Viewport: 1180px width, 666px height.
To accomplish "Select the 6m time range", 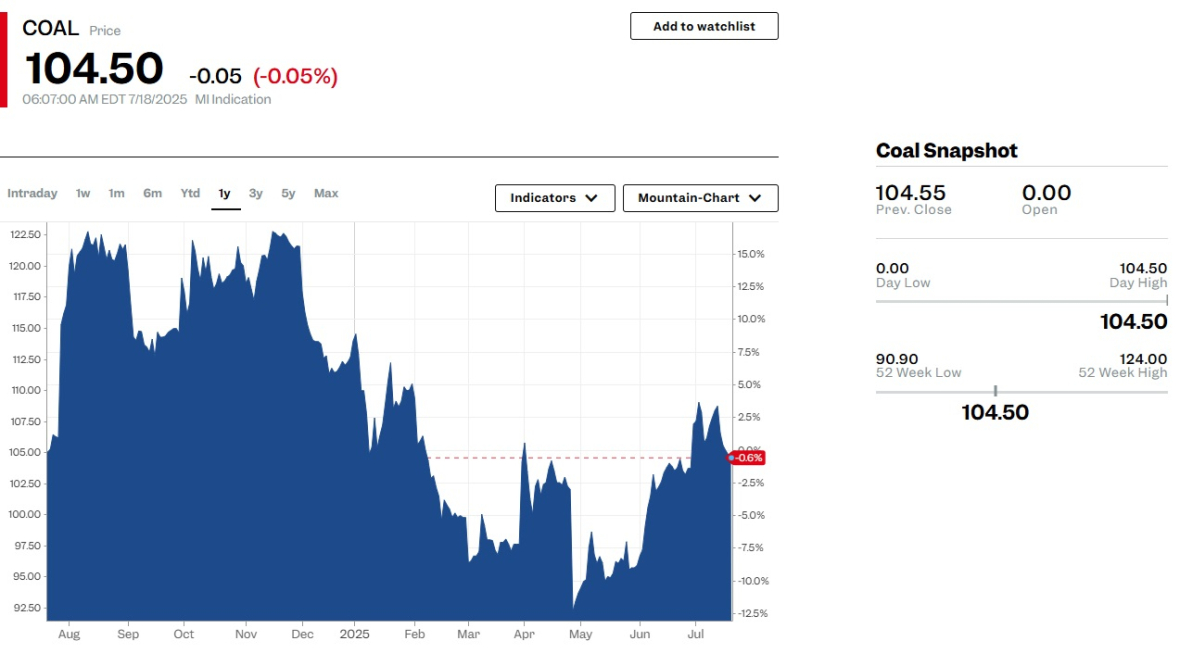I will pos(153,193).
